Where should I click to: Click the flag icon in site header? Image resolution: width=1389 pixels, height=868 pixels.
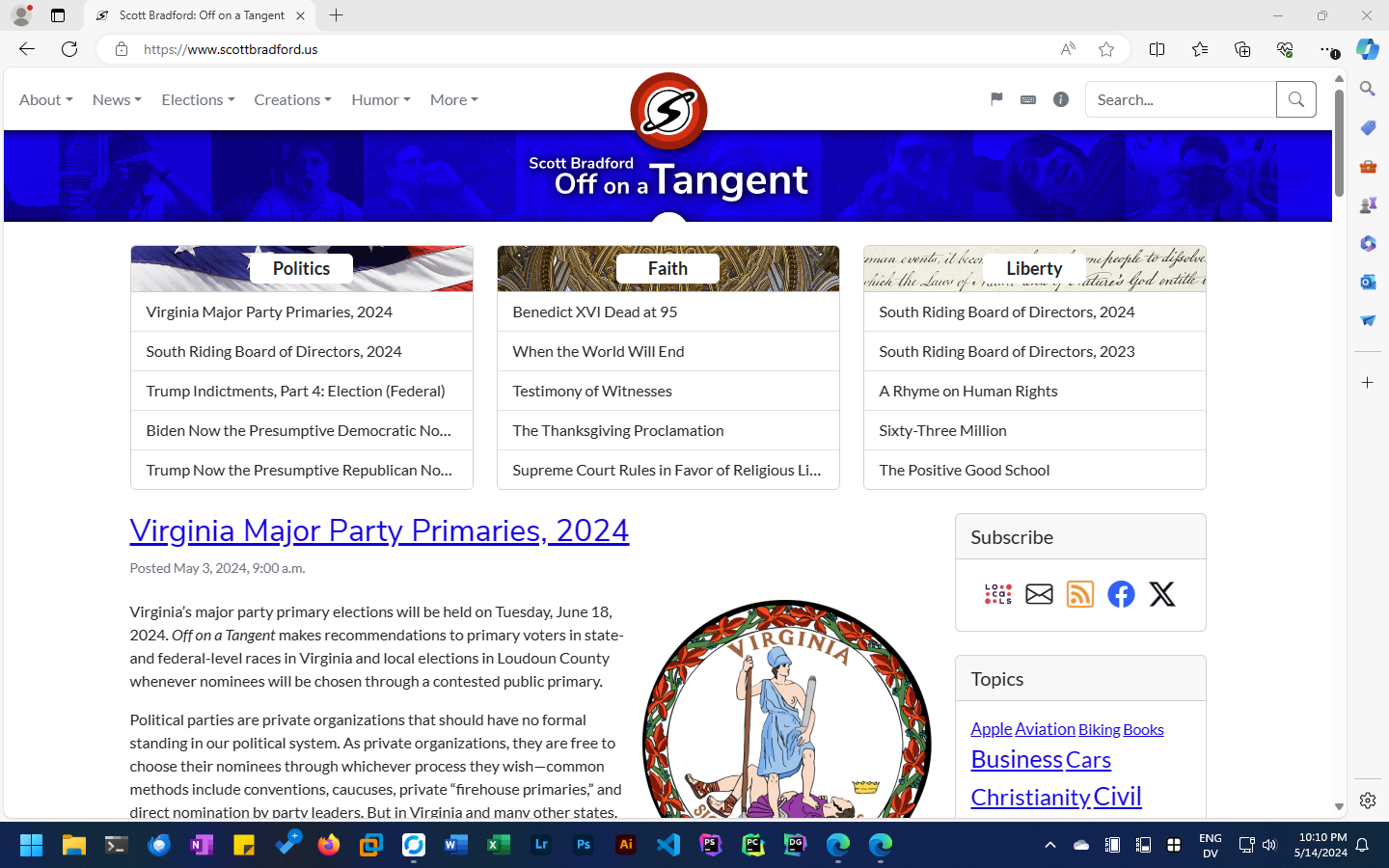996,99
